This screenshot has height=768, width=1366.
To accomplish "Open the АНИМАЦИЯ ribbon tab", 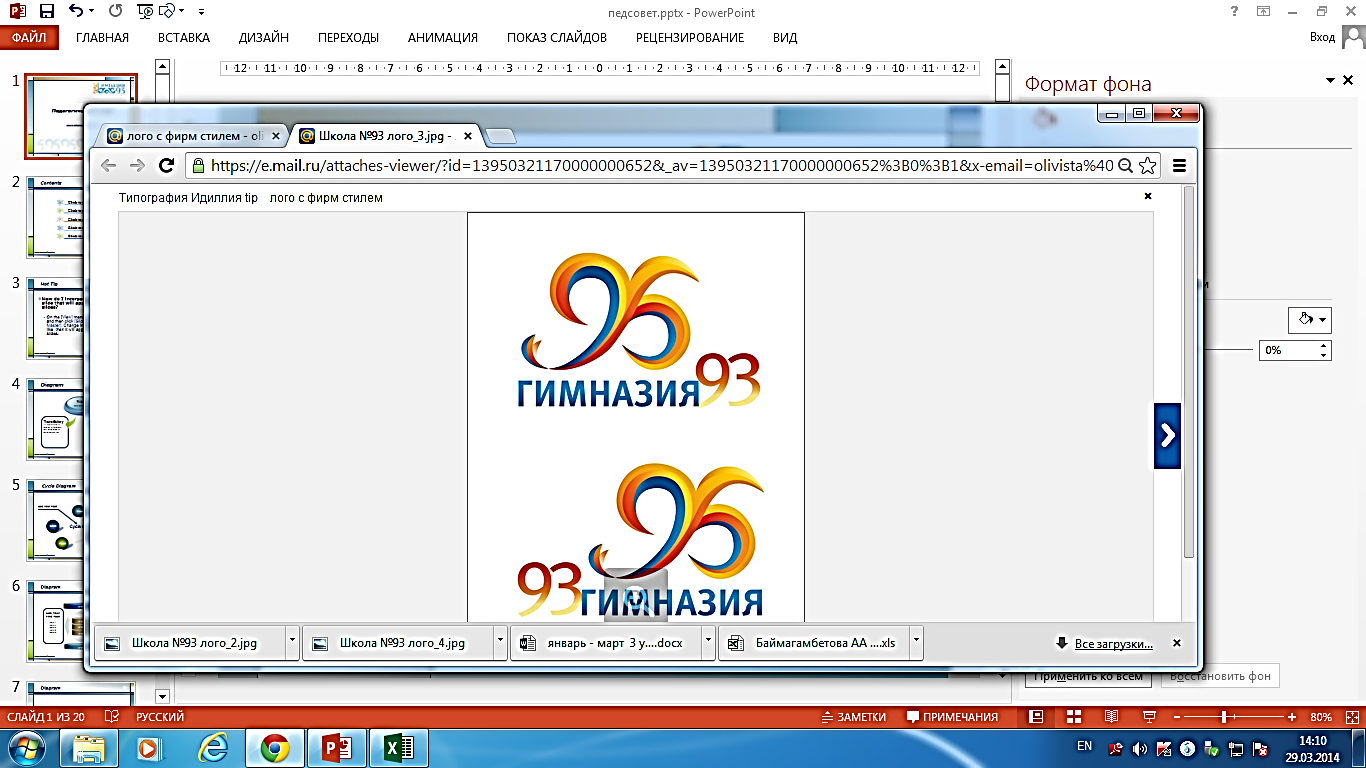I will tap(443, 38).
